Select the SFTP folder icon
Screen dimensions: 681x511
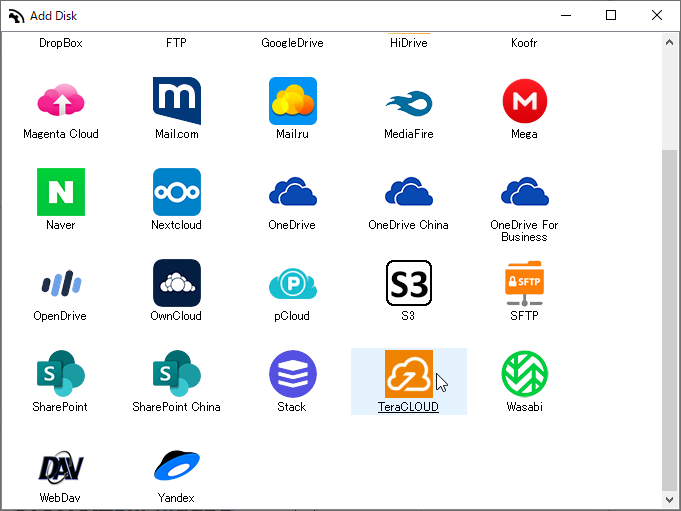[524, 283]
